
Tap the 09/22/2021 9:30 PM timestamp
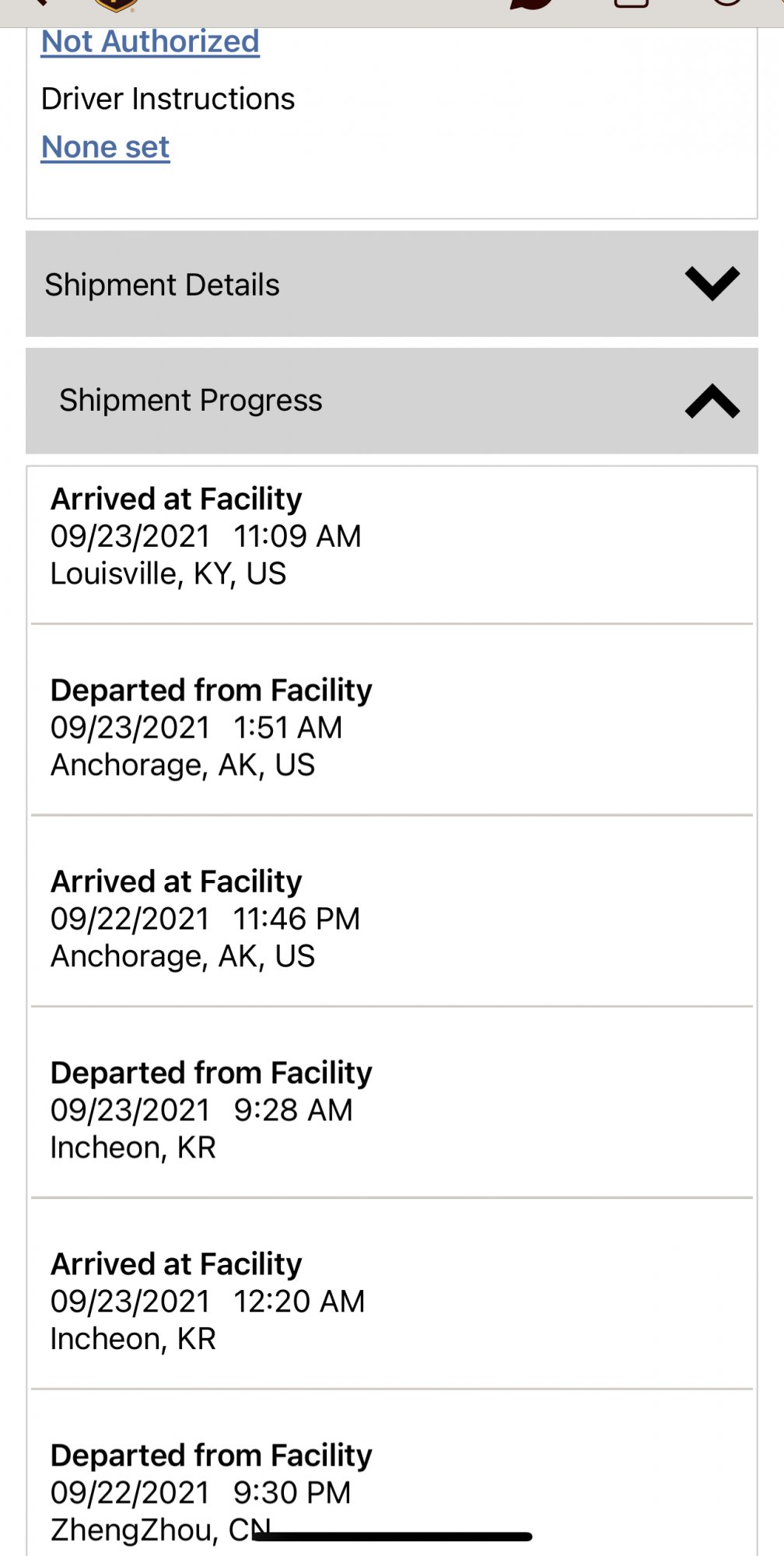(201, 1493)
